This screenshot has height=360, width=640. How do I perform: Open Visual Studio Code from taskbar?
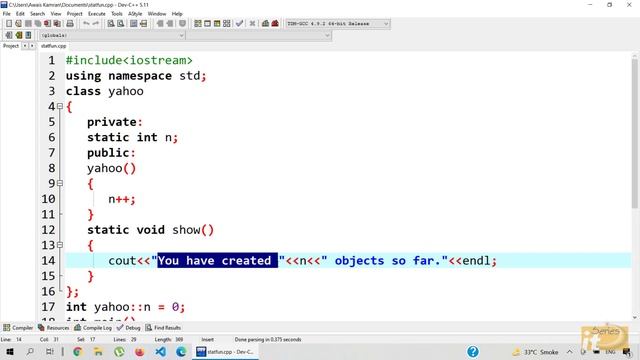point(160,351)
